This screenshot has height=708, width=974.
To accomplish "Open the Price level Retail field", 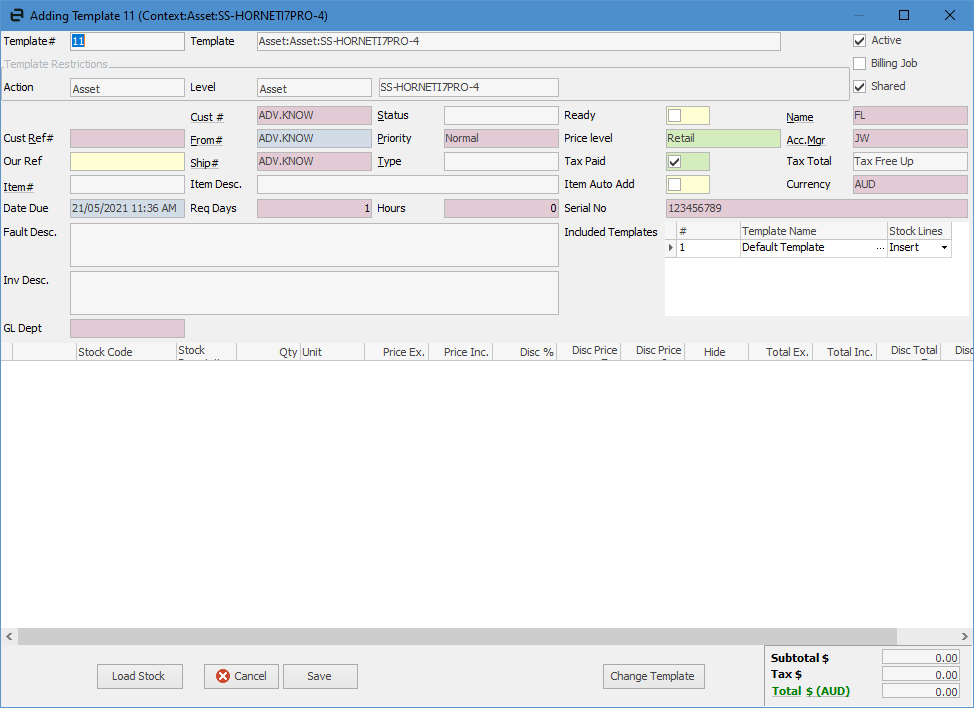I will (722, 139).
